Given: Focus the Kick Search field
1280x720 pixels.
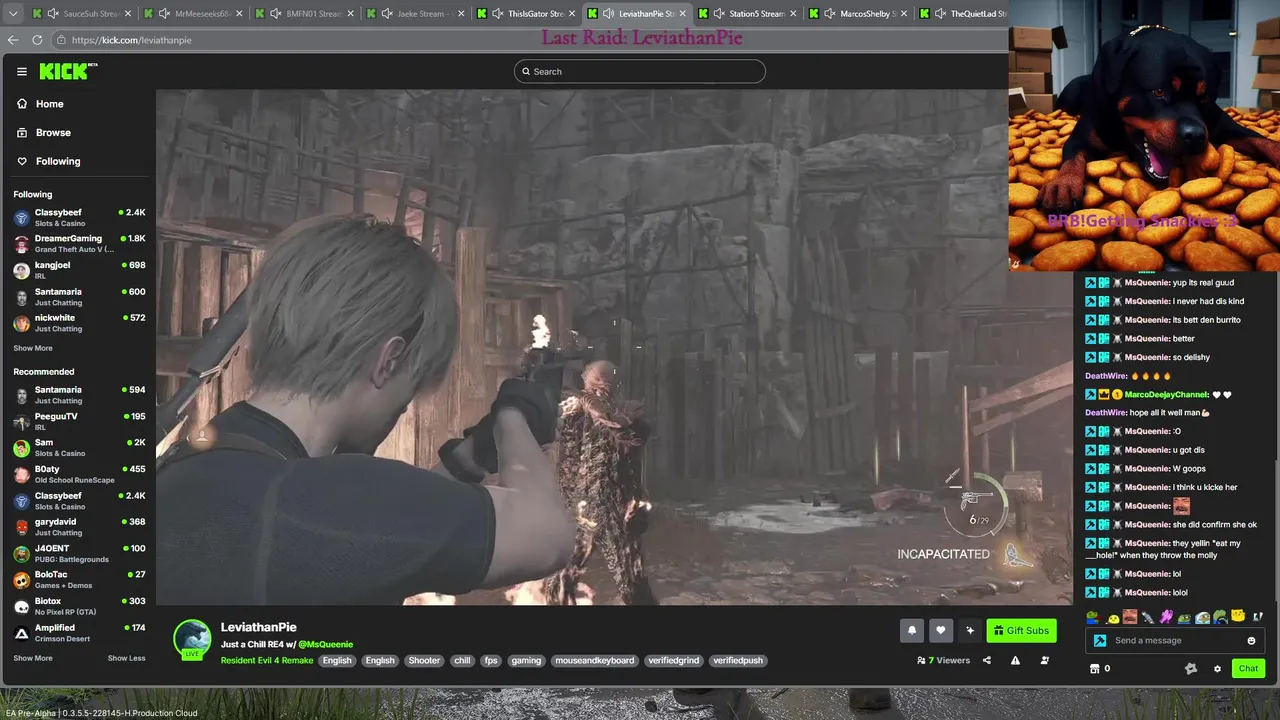Looking at the screenshot, I should click(640, 71).
